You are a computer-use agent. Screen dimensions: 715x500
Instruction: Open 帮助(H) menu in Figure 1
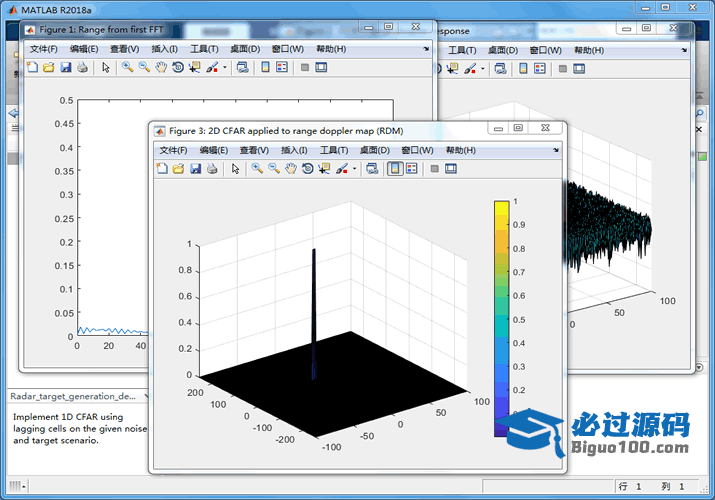(331, 49)
